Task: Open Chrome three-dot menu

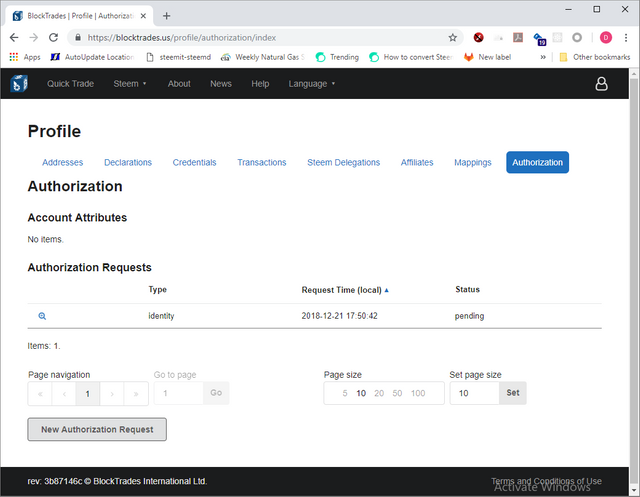Action: click(x=626, y=38)
